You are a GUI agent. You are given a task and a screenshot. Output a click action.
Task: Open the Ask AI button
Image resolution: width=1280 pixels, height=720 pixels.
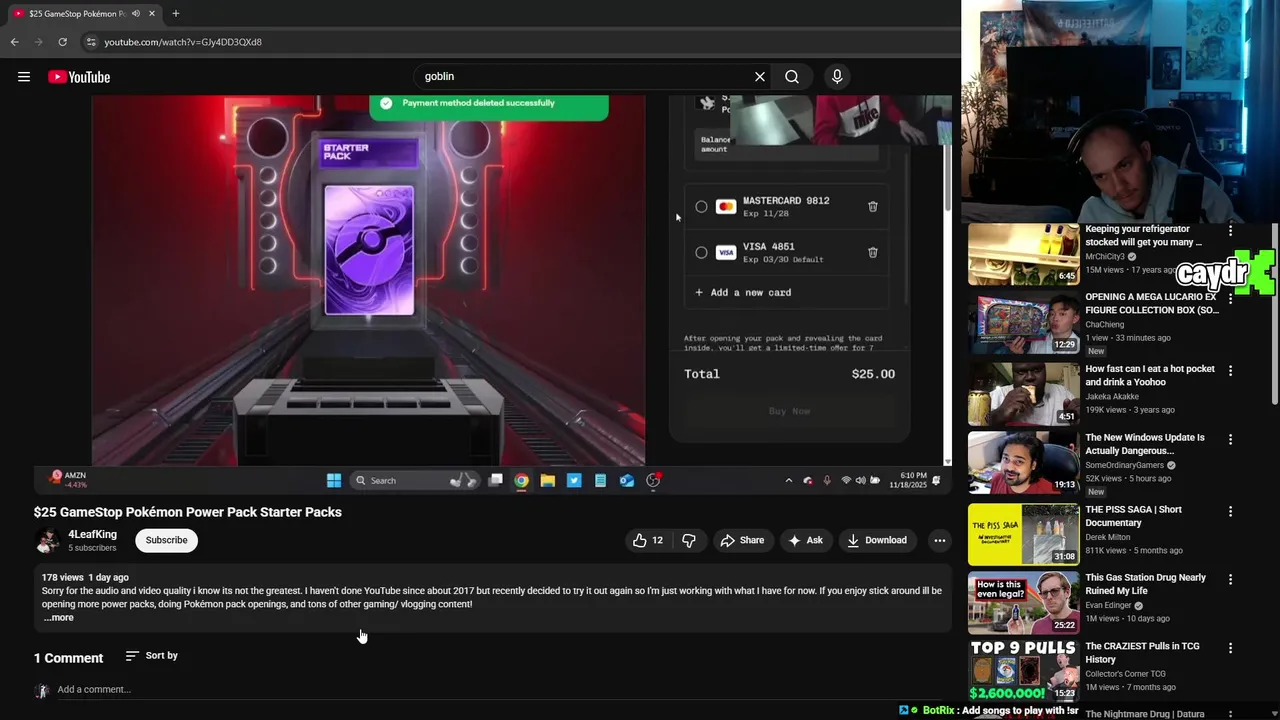[x=806, y=540]
